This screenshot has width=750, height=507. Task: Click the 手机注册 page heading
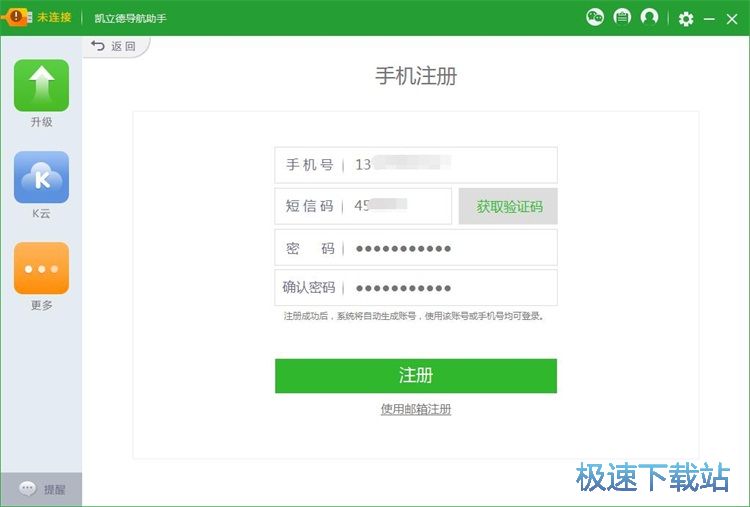416,76
